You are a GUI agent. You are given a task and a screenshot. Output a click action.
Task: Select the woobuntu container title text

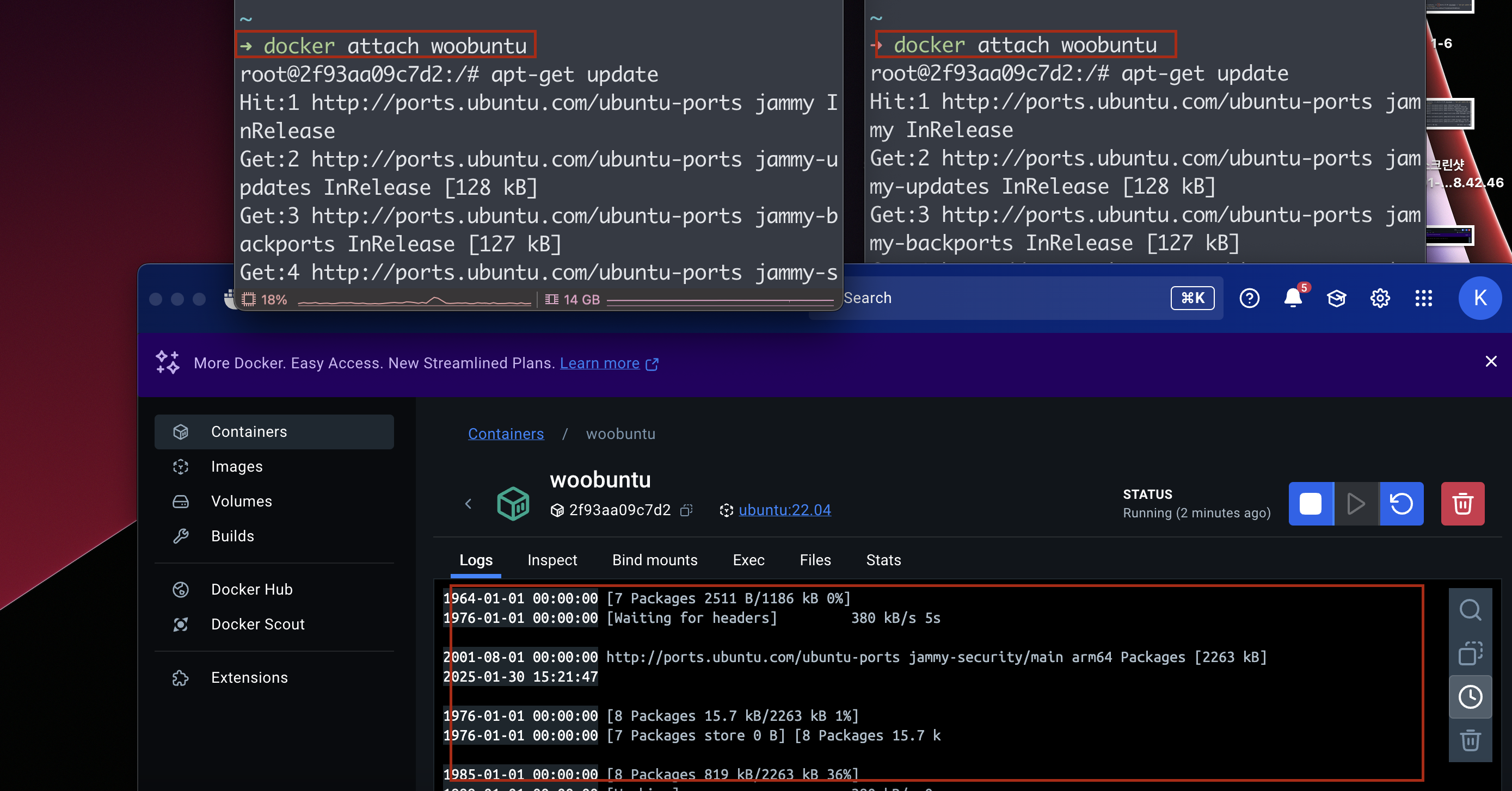point(600,480)
